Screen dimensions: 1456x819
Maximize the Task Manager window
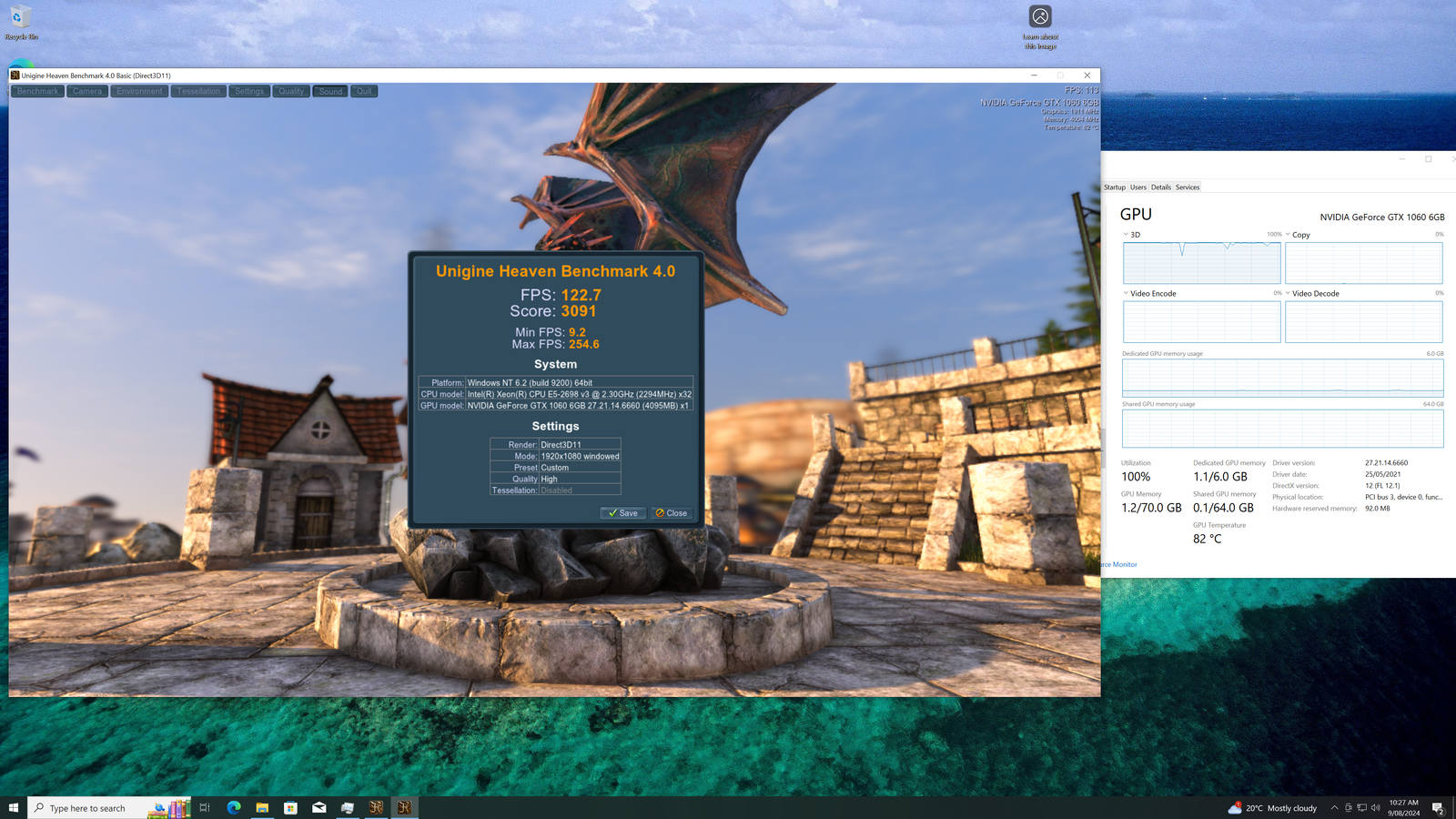[1429, 159]
